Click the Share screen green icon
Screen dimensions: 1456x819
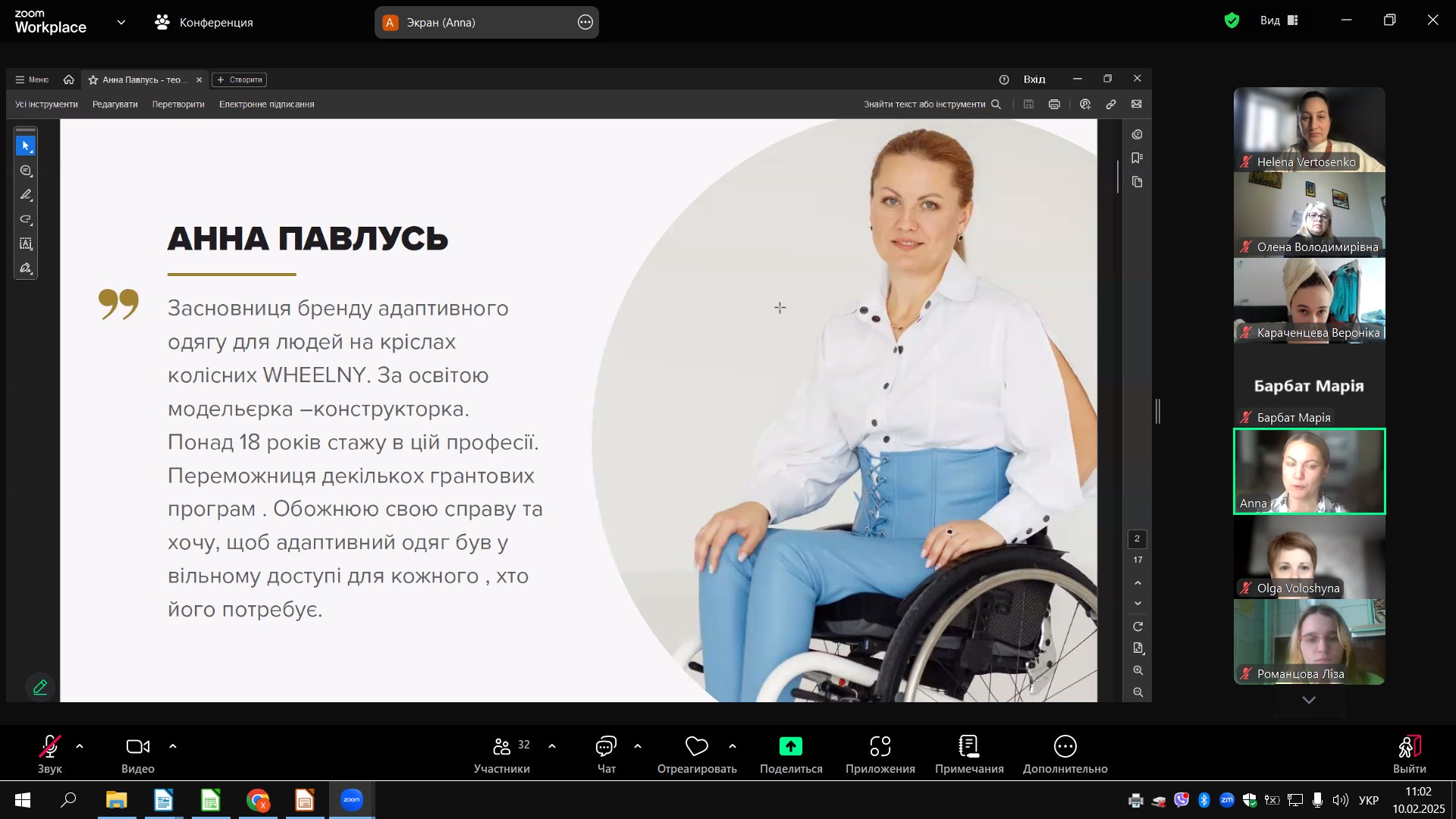pos(790,746)
